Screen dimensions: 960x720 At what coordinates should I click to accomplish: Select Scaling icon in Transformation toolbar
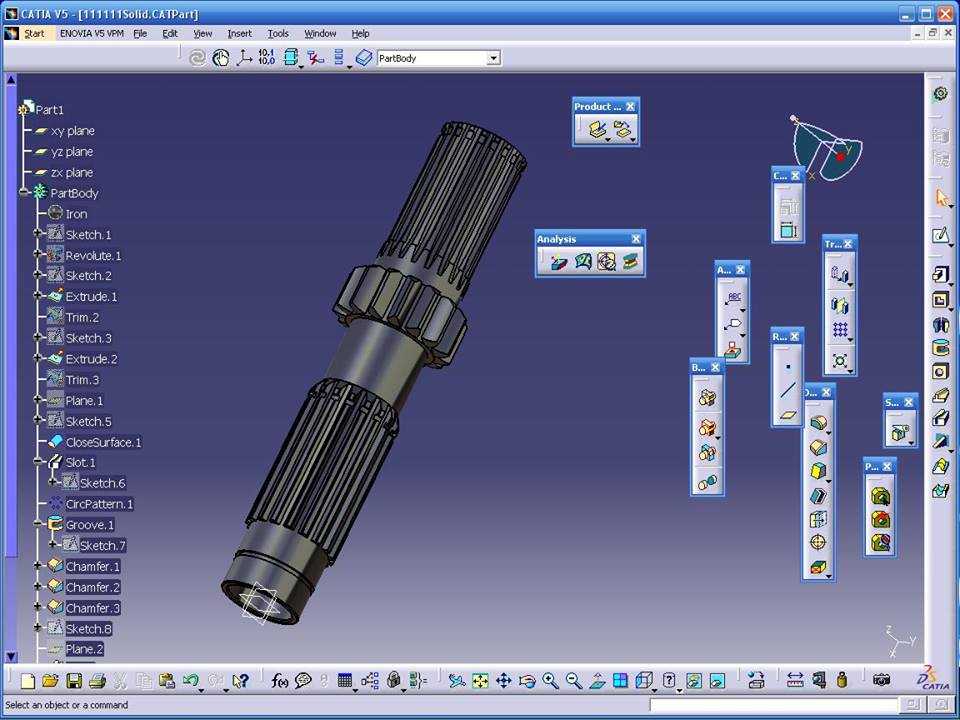[x=840, y=361]
